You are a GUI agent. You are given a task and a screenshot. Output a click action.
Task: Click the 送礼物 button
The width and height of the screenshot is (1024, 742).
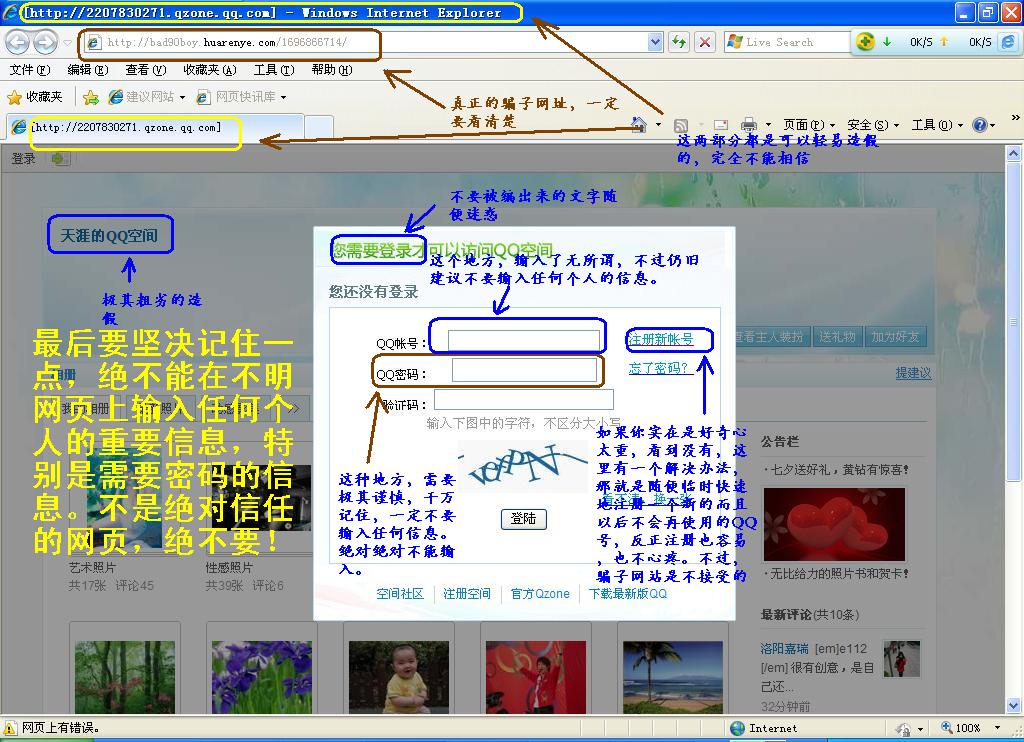point(837,336)
